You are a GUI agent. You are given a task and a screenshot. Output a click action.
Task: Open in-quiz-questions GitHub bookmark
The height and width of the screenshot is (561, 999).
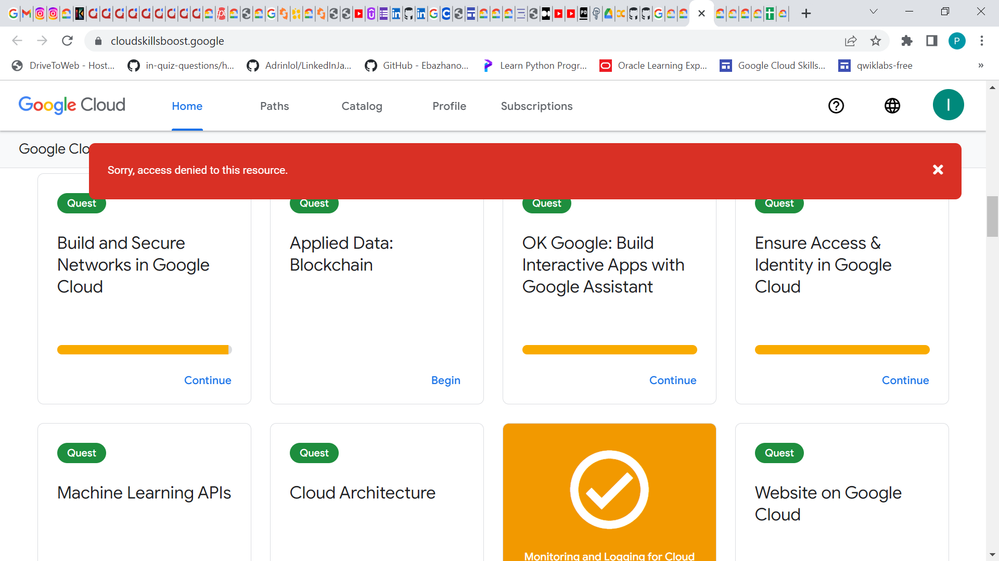tap(180, 65)
